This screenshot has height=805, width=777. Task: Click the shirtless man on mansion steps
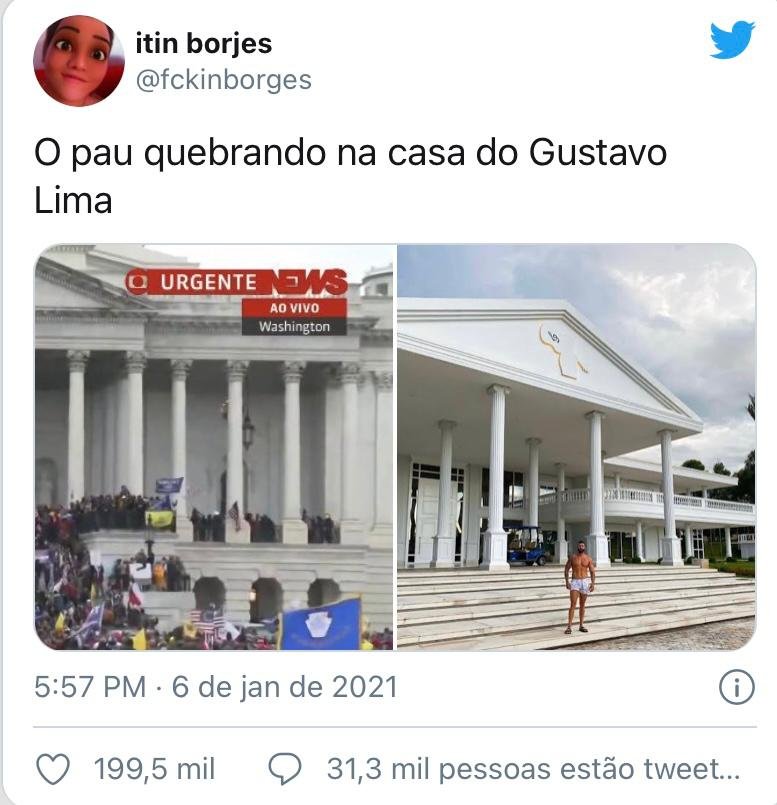pyautogui.click(x=580, y=586)
